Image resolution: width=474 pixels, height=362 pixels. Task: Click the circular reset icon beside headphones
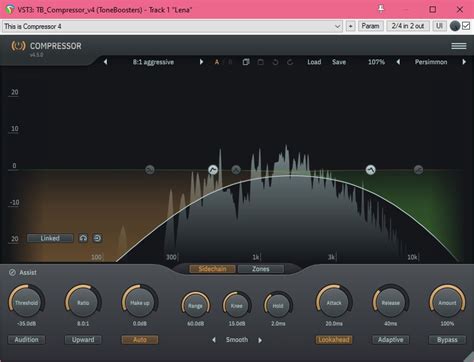(97, 238)
